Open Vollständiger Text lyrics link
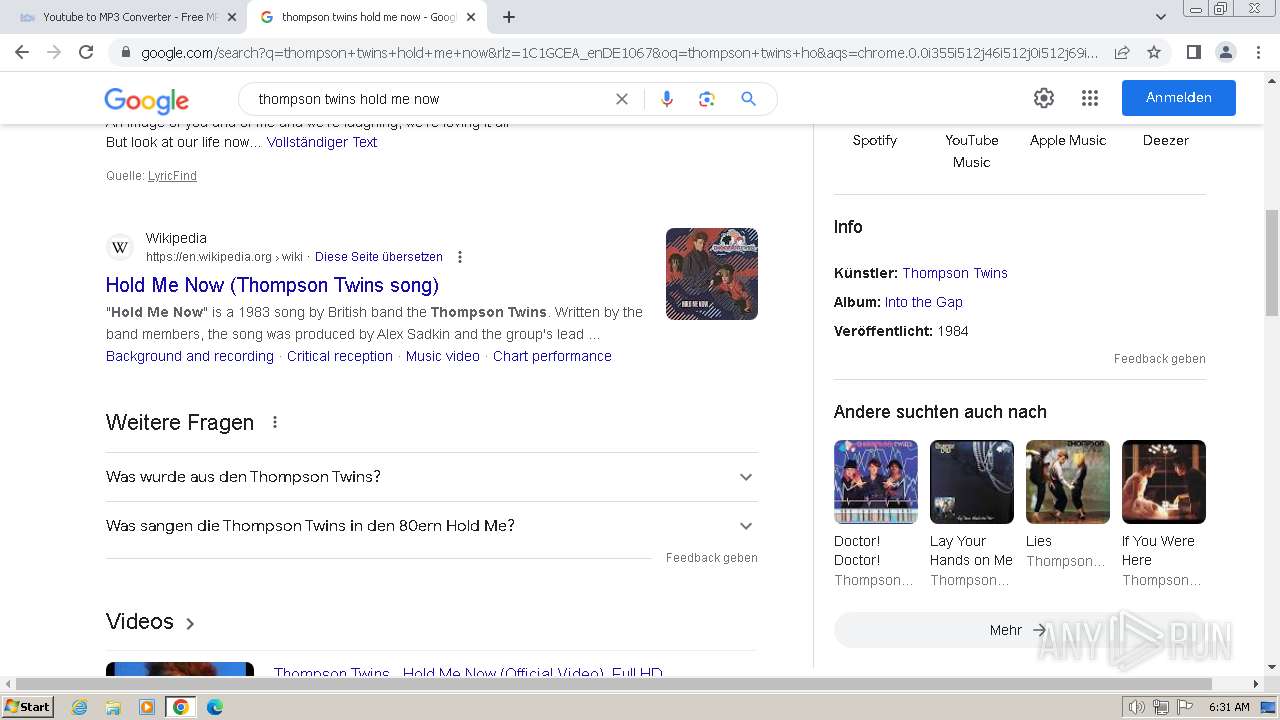 click(x=322, y=142)
